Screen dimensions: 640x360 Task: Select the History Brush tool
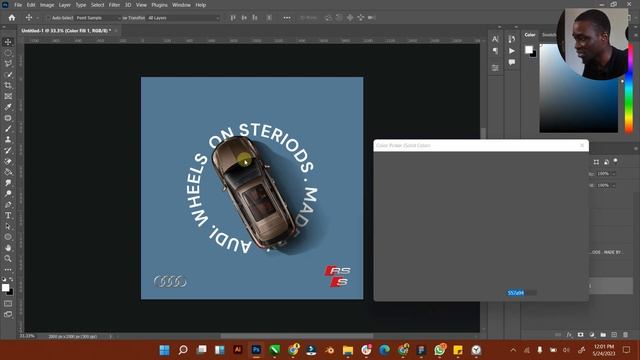(x=8, y=150)
